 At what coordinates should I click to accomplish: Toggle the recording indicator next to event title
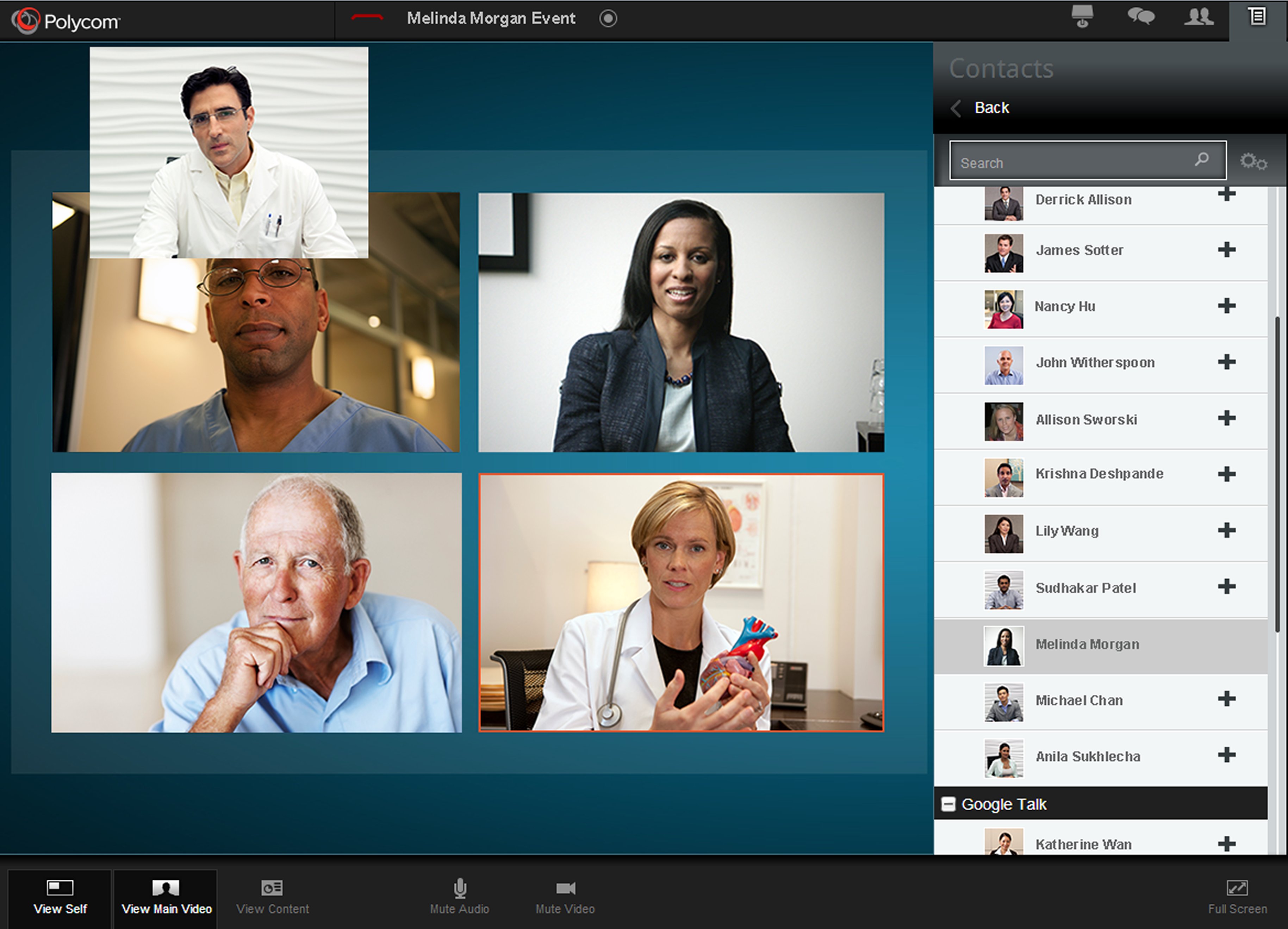[608, 19]
